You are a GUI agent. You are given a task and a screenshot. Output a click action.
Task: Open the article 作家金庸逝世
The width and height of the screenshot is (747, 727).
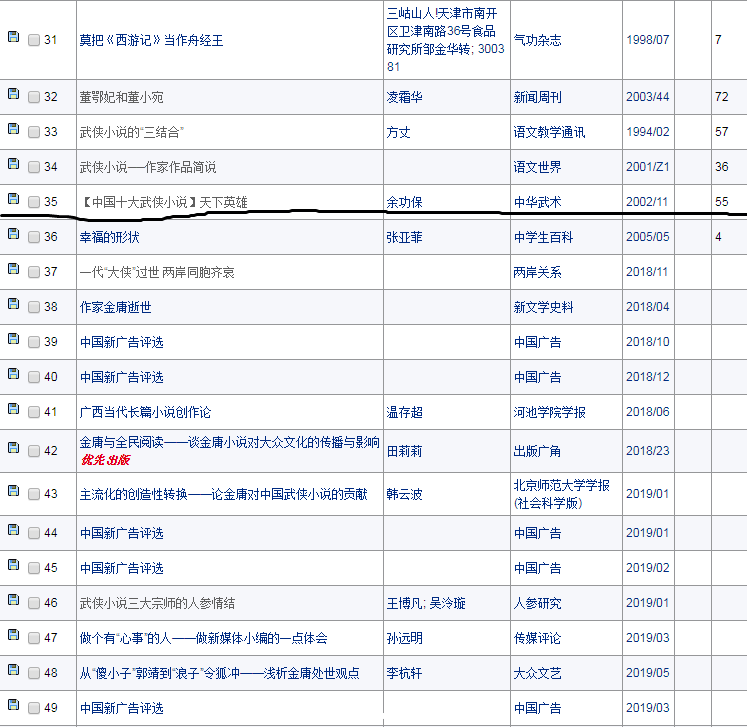118,307
